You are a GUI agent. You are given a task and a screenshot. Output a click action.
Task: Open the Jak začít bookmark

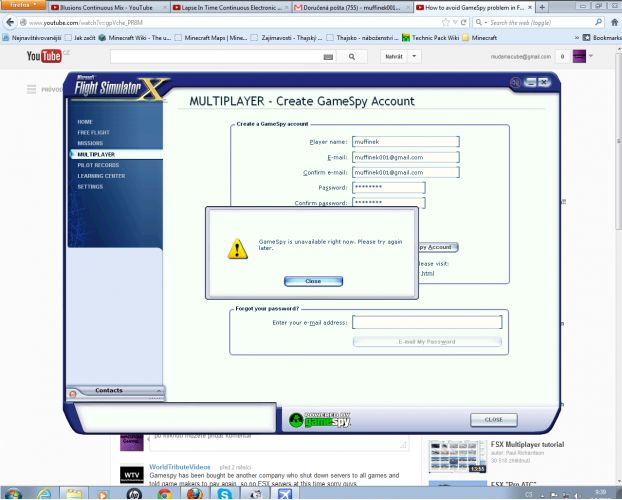point(80,38)
